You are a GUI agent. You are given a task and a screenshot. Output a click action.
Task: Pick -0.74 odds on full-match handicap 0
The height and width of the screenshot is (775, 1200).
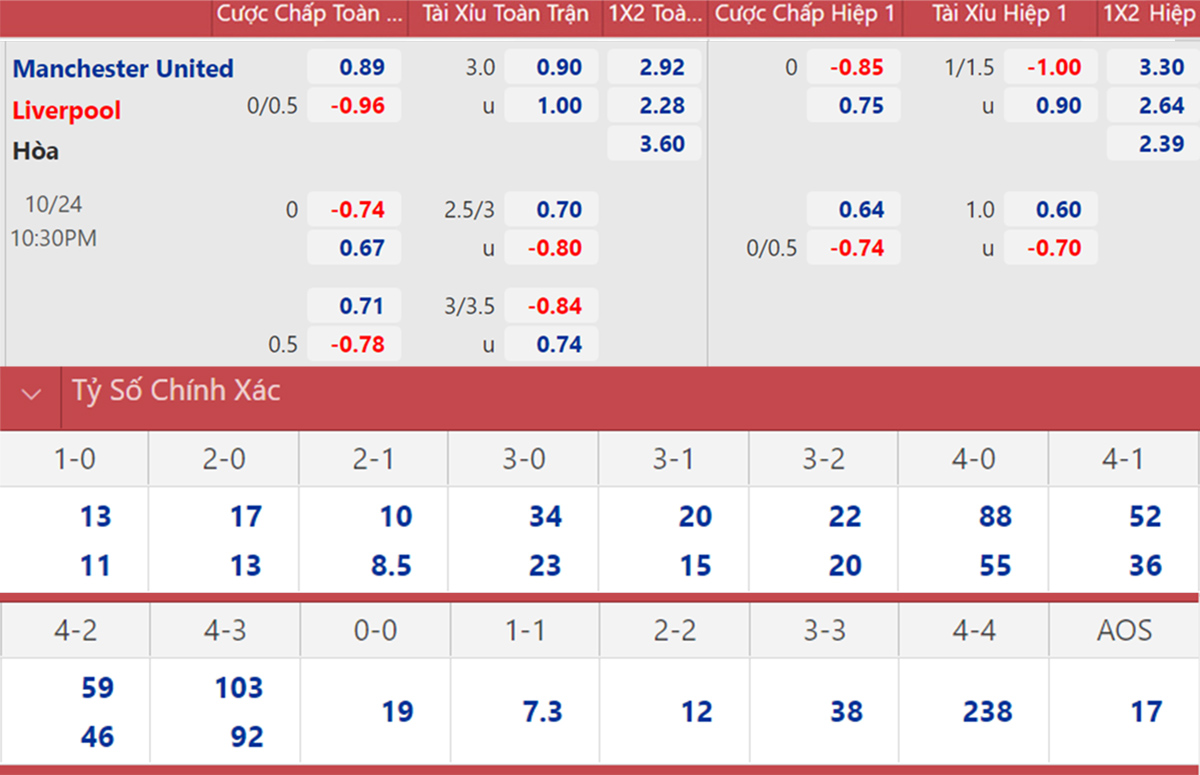(354, 210)
